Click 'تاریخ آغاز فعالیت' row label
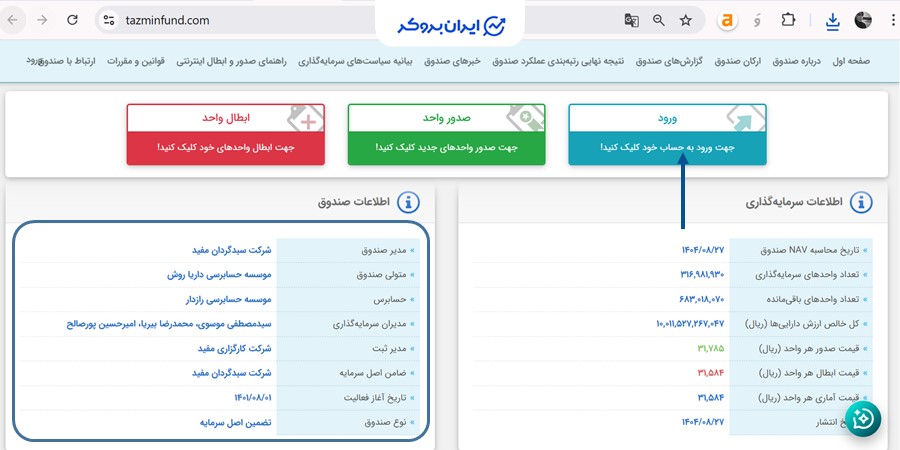Viewport: 900px width, 450px height. pos(375,398)
